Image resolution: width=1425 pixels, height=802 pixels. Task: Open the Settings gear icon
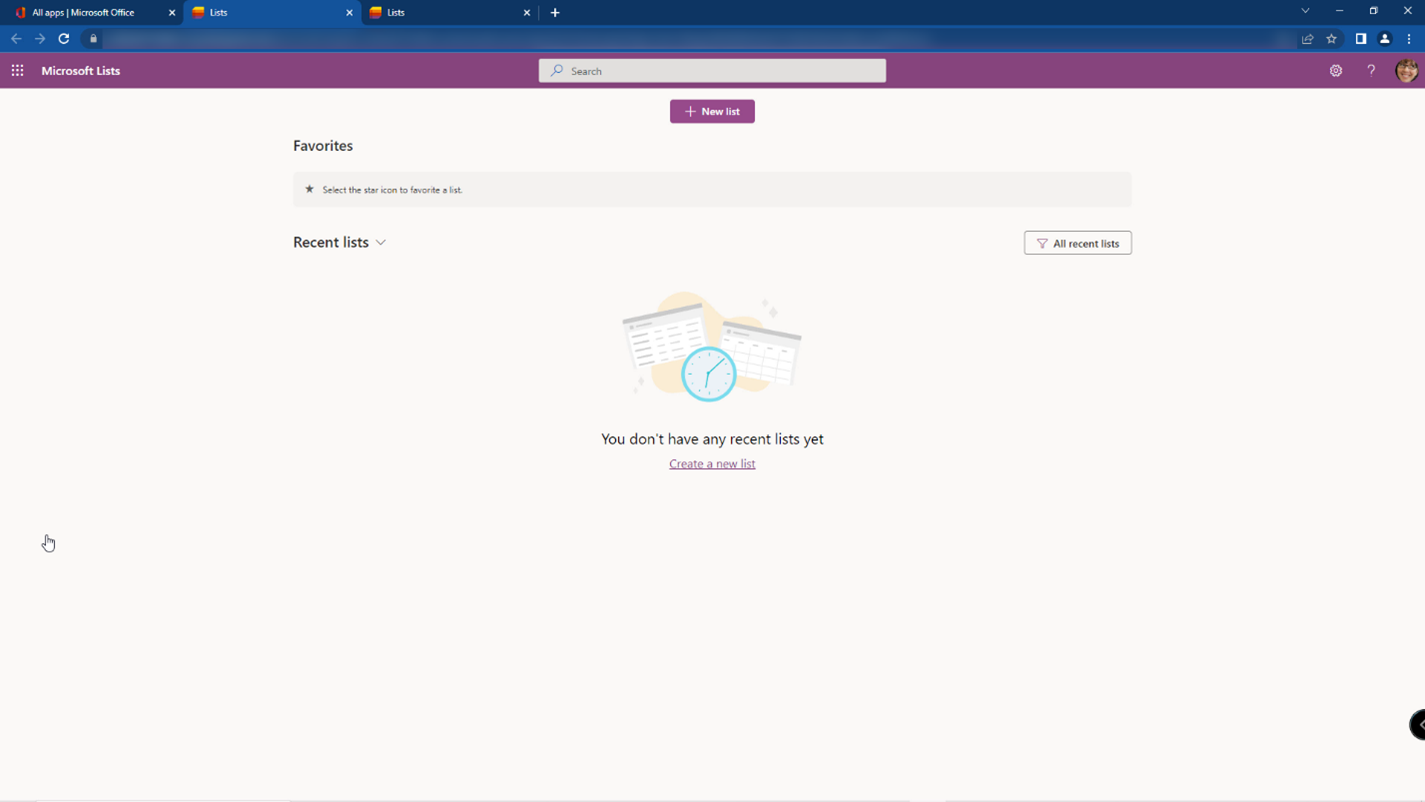point(1336,71)
